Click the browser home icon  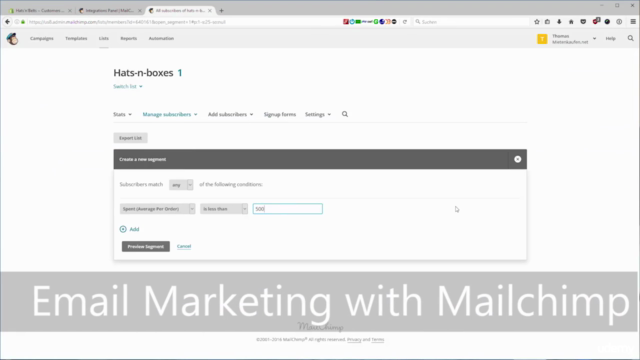click(571, 22)
